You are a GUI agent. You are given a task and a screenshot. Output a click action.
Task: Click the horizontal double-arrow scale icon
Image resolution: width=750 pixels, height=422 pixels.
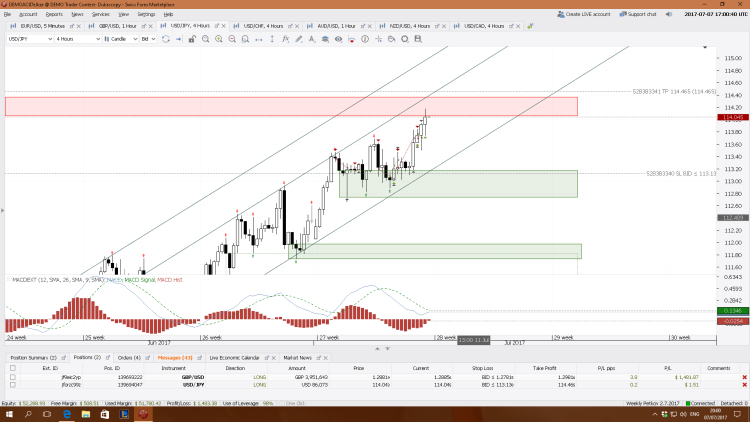click(259, 39)
